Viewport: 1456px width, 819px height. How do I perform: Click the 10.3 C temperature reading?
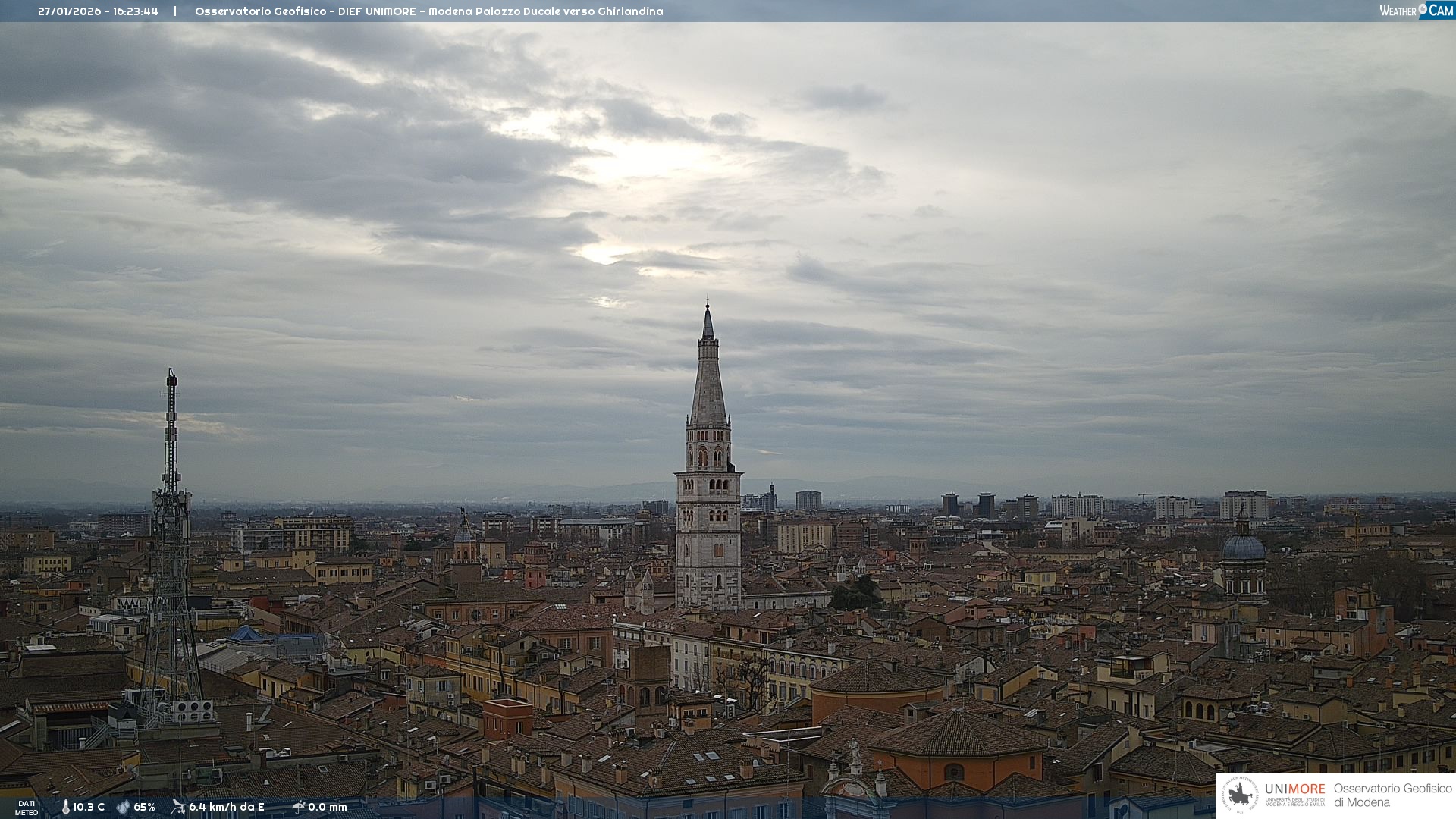pyautogui.click(x=89, y=808)
